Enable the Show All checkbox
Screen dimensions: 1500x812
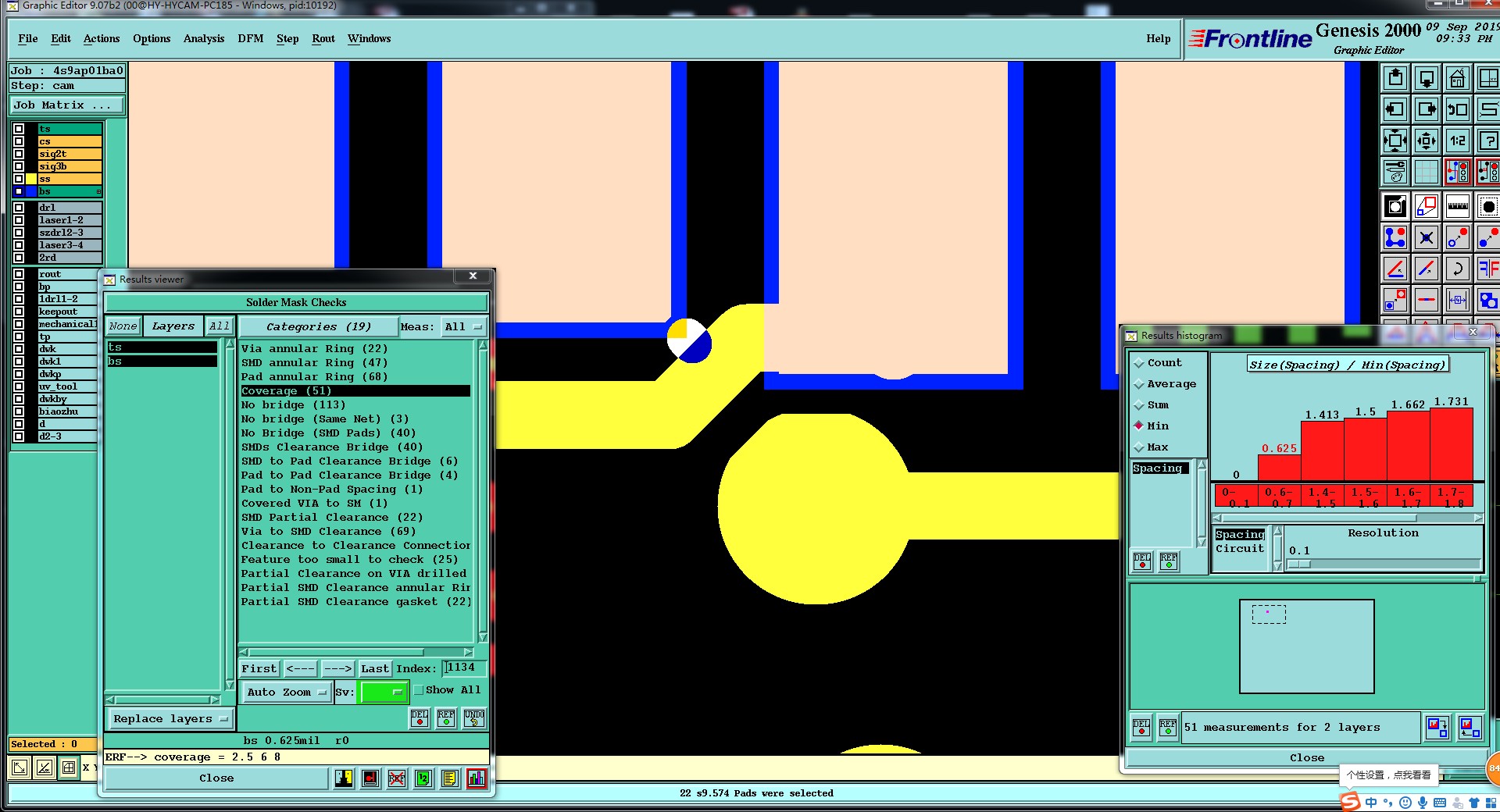419,690
